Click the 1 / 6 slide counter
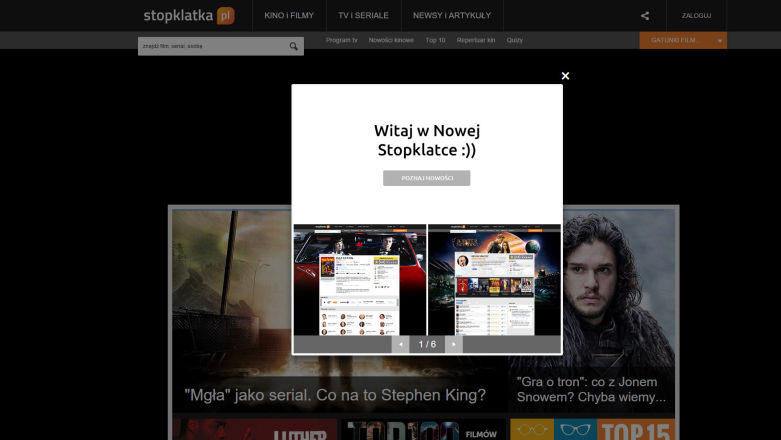This screenshot has height=440, width=781. click(427, 344)
